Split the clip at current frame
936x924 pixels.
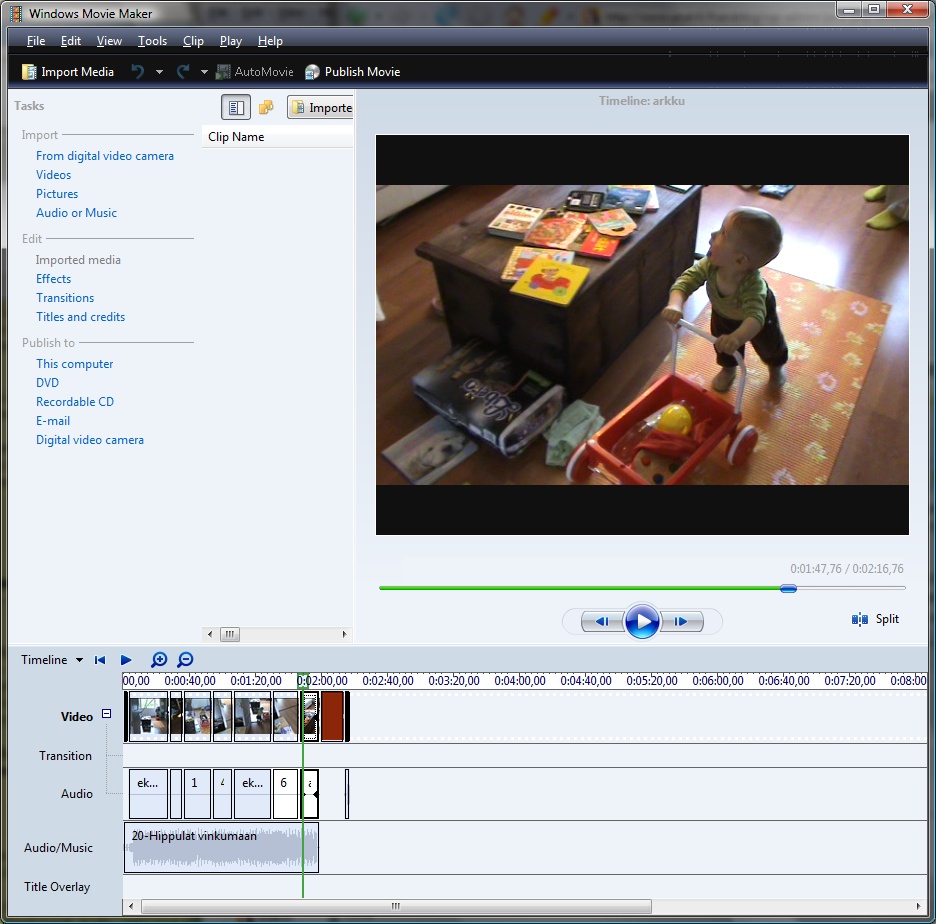coord(875,619)
